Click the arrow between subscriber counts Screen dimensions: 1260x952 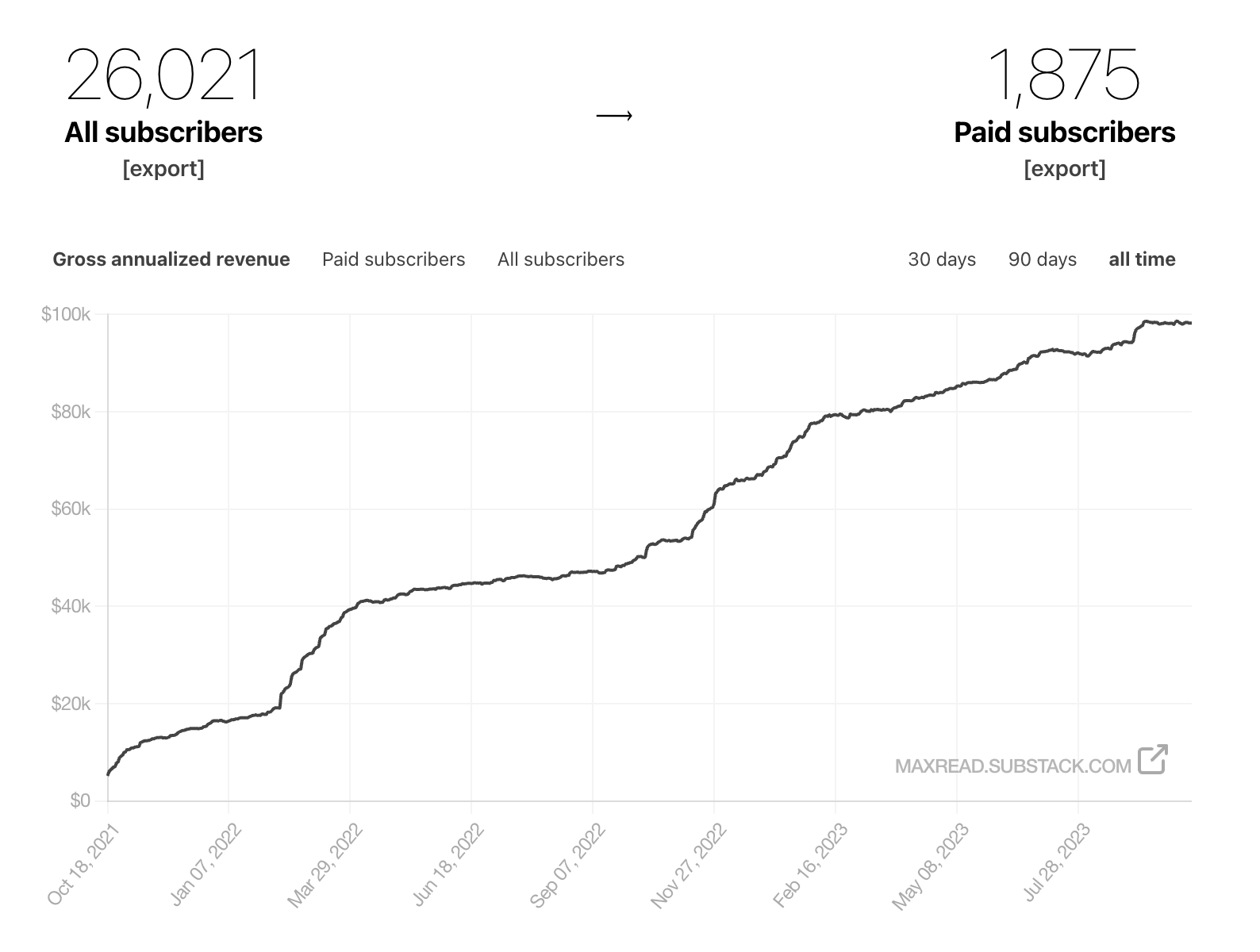pos(615,115)
